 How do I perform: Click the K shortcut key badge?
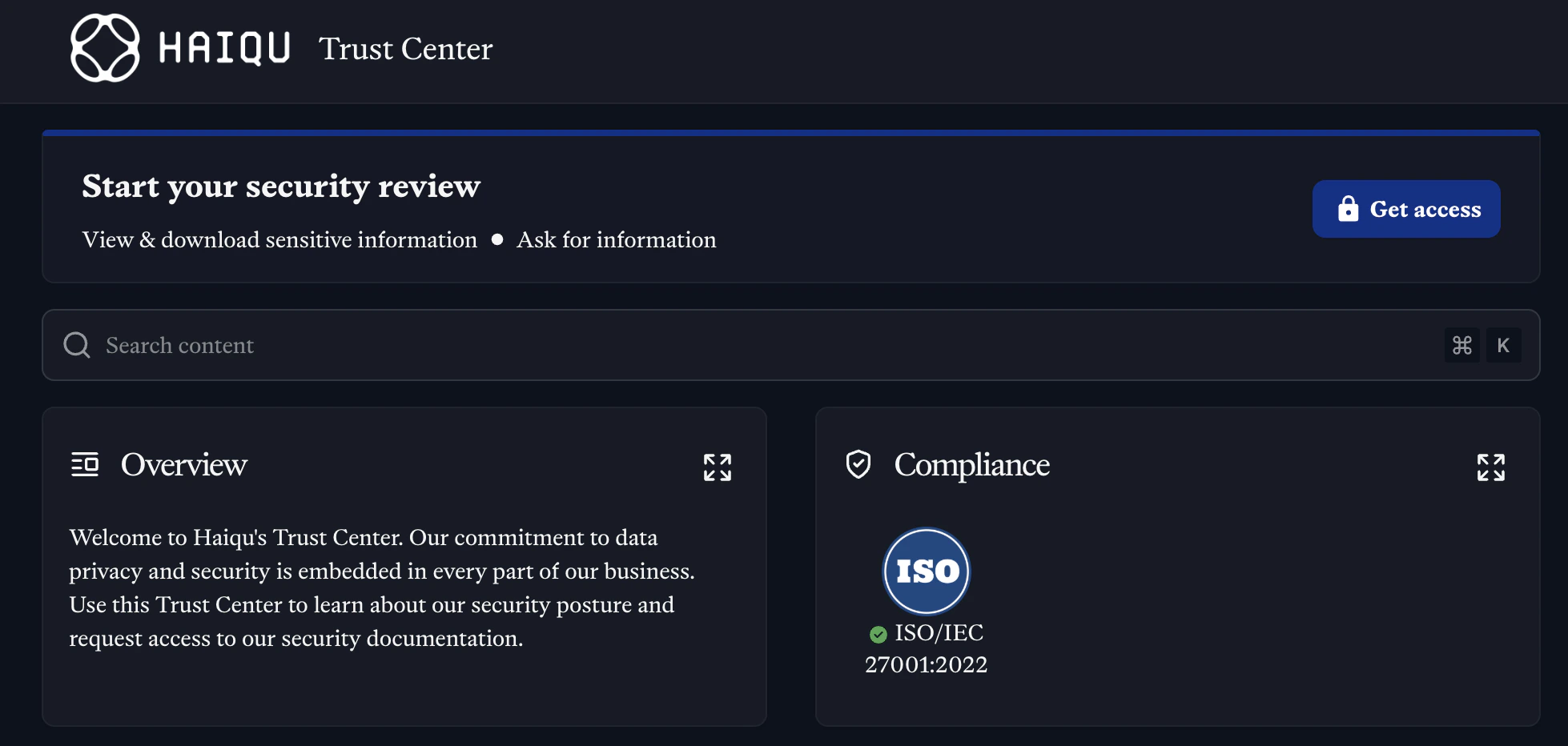[1504, 345]
